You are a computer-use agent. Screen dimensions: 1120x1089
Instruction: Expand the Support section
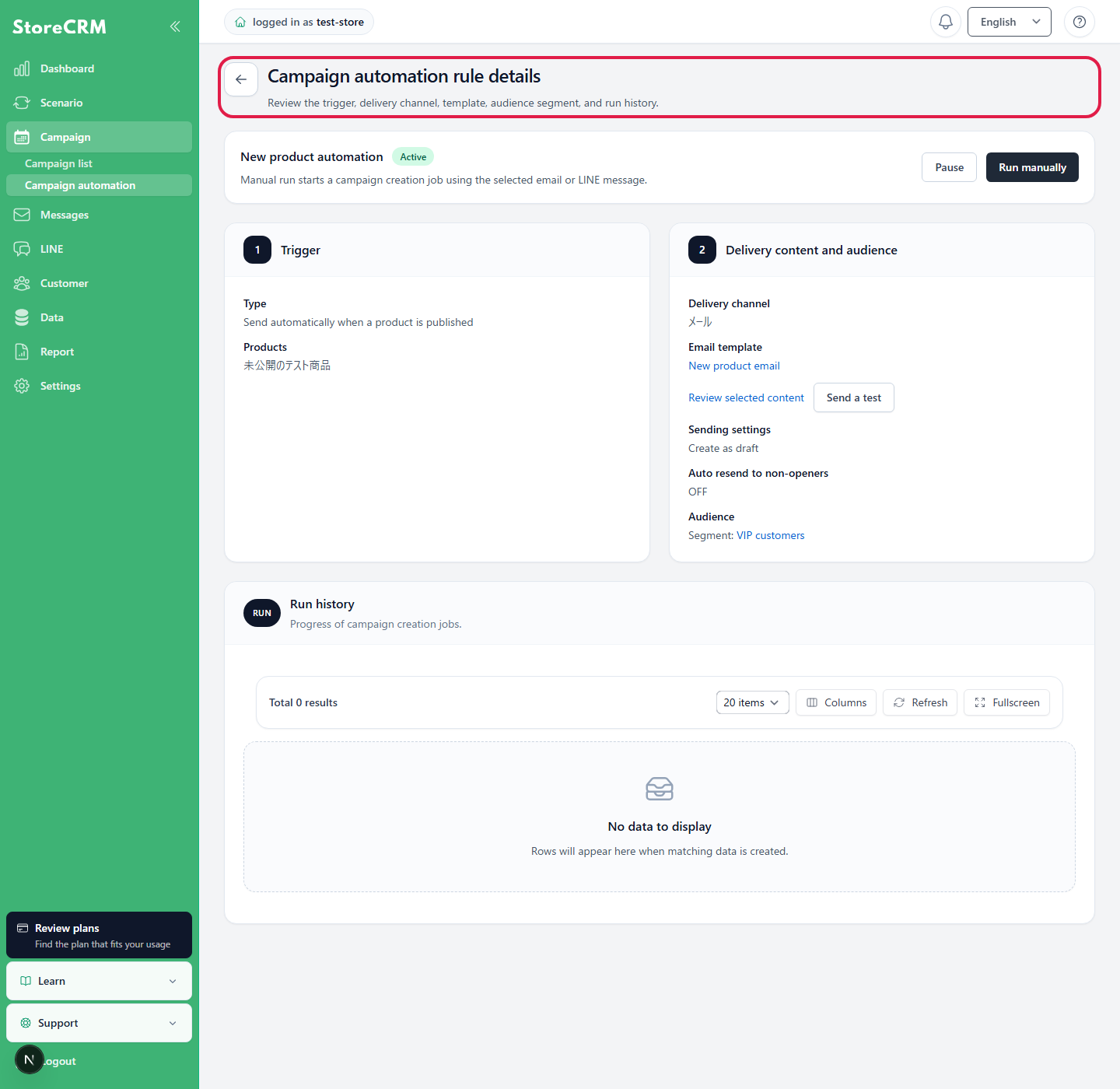coord(99,1023)
